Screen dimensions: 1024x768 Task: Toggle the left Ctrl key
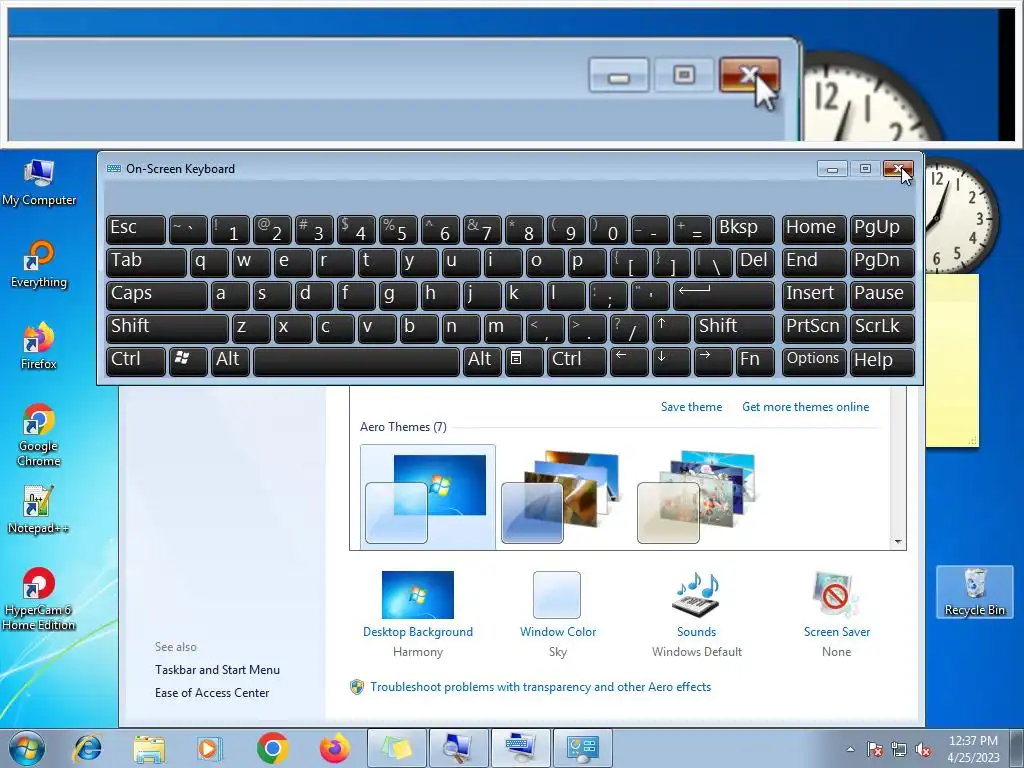point(136,360)
